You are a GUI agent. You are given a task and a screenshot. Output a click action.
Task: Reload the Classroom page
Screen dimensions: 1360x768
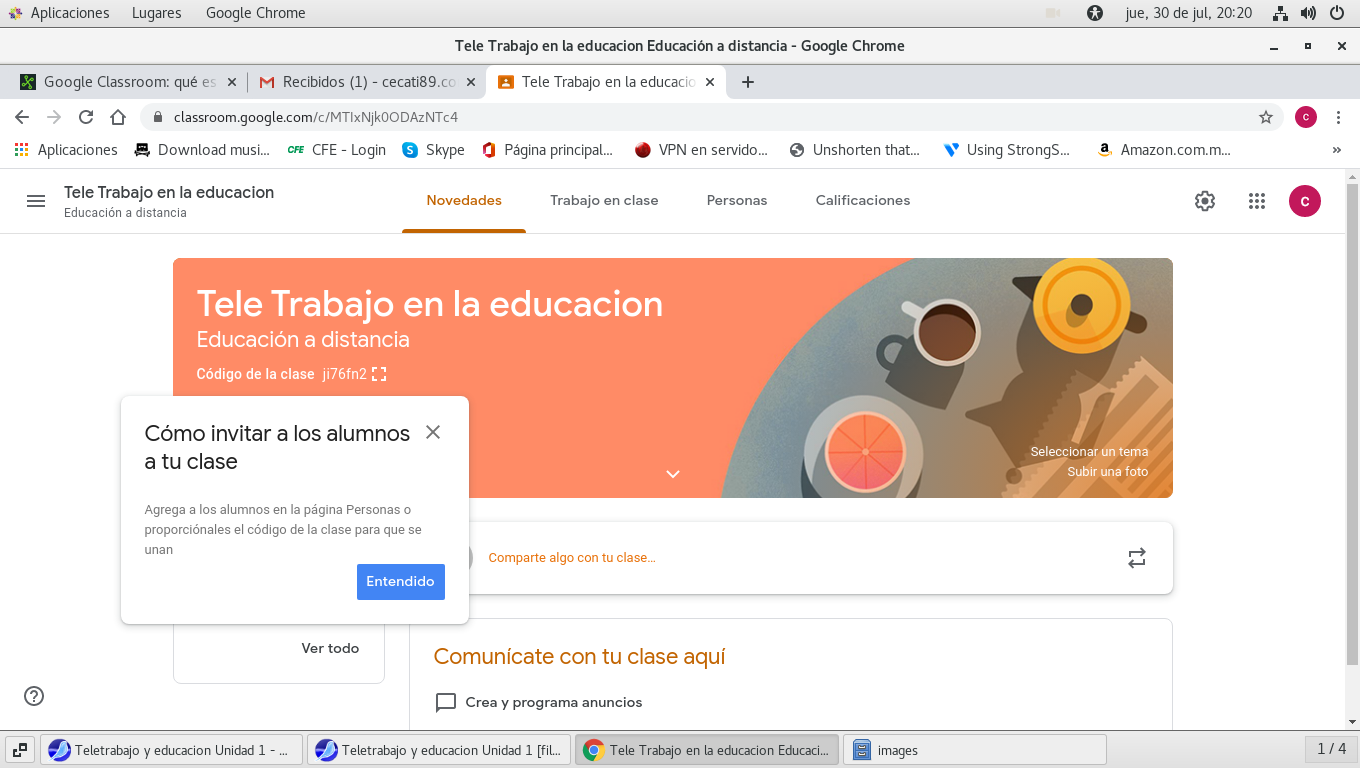(x=86, y=117)
